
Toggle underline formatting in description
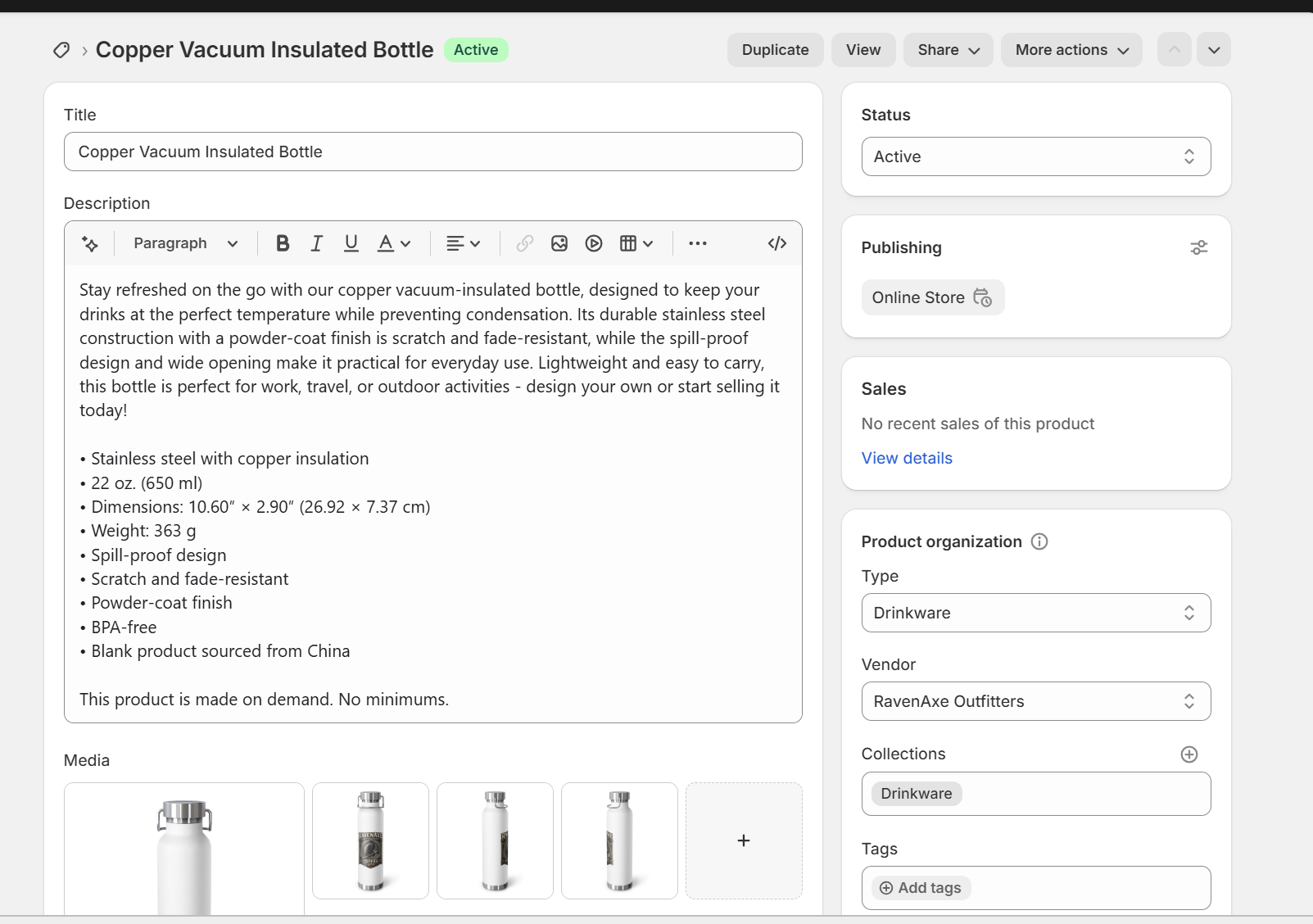[351, 243]
